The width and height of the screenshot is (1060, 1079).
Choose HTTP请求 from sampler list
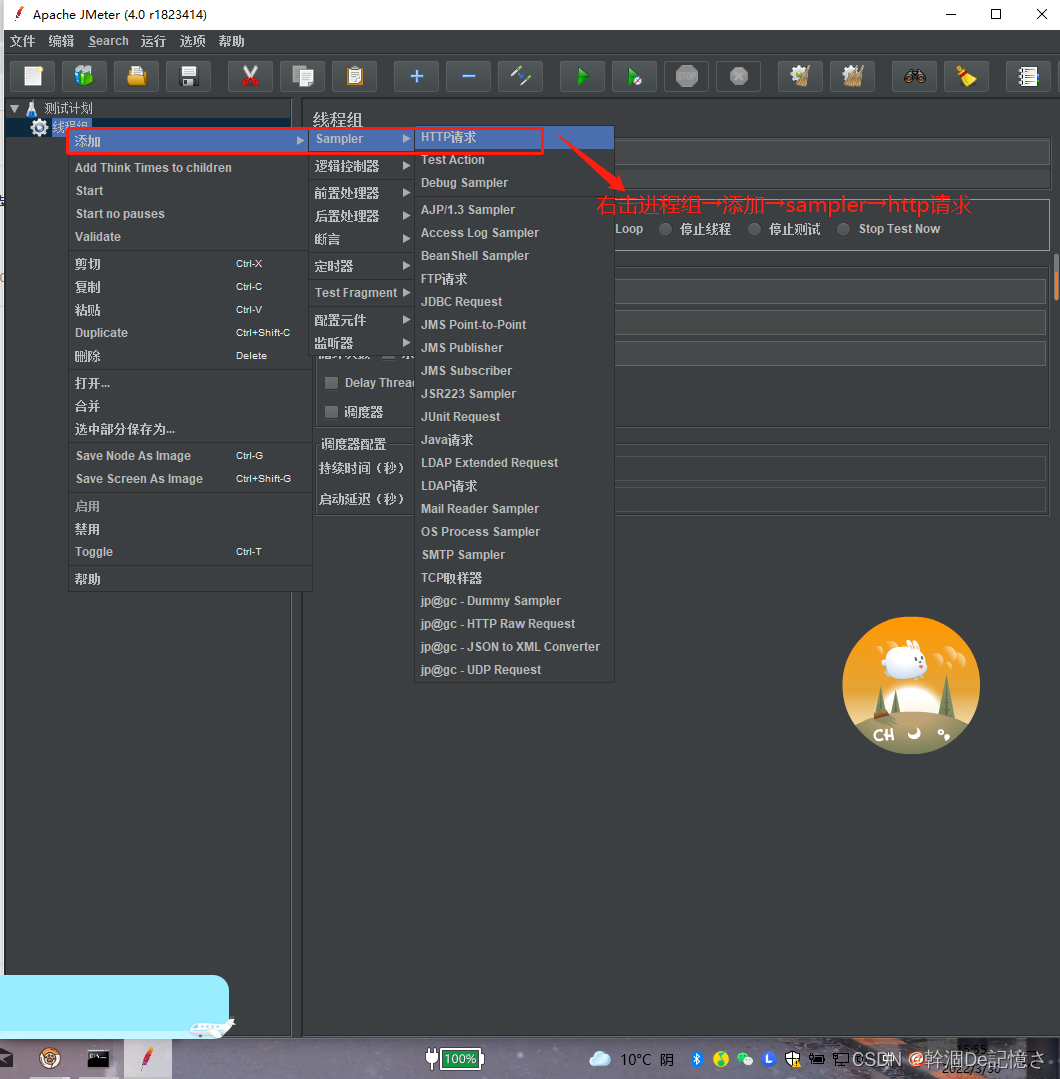[514, 137]
